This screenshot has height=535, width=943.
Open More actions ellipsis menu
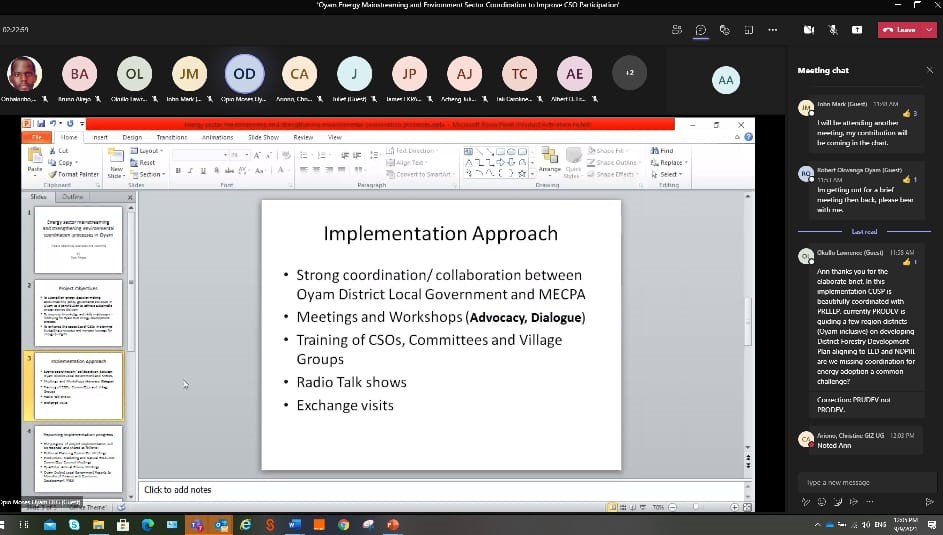point(773,29)
